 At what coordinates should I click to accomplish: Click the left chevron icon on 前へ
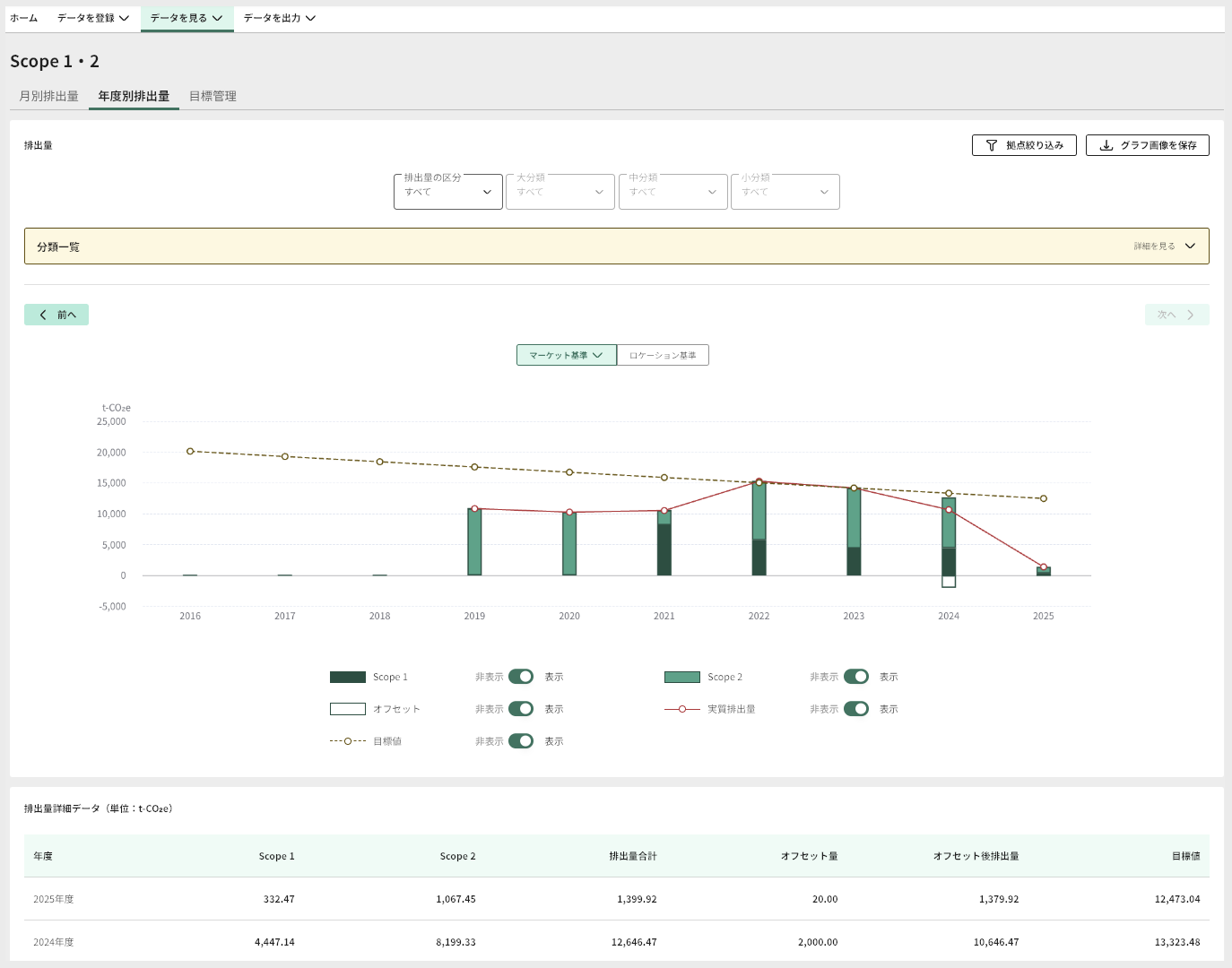point(43,315)
